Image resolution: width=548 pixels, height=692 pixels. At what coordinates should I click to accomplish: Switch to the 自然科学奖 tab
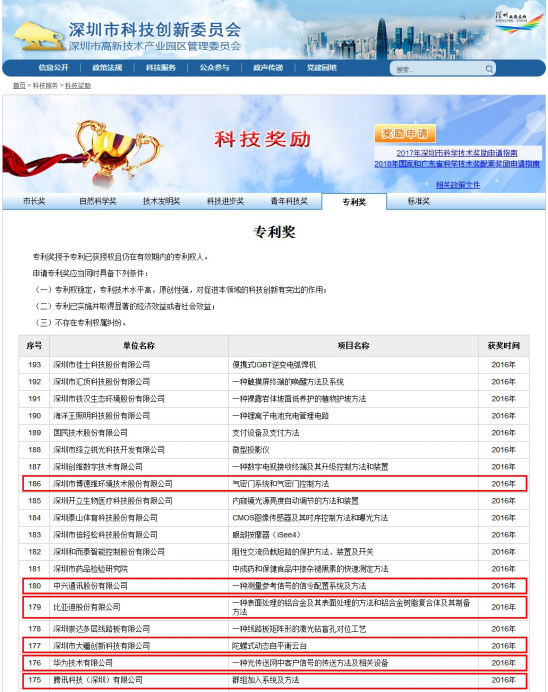[98, 201]
